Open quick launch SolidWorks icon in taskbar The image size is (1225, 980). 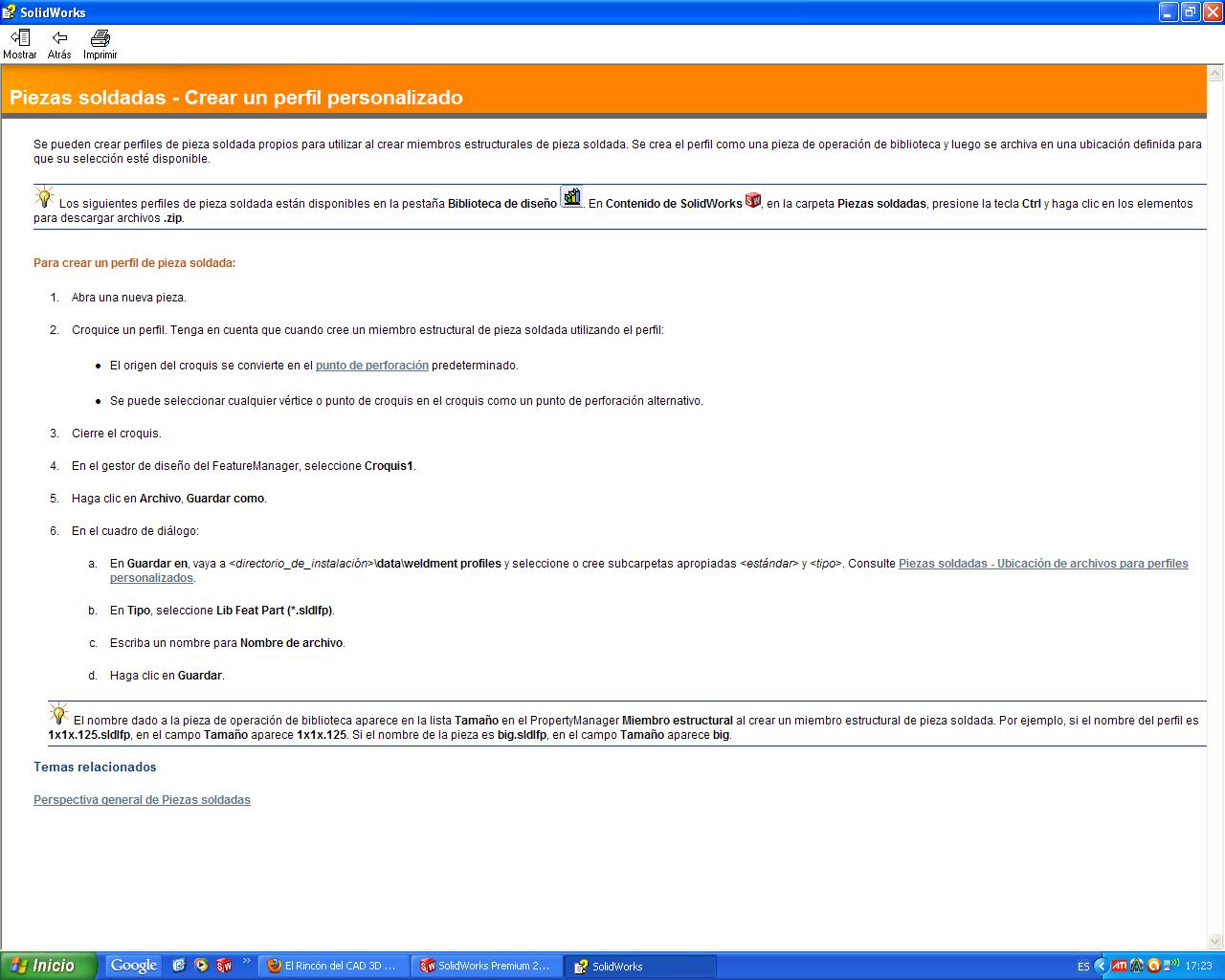pyautogui.click(x=224, y=966)
